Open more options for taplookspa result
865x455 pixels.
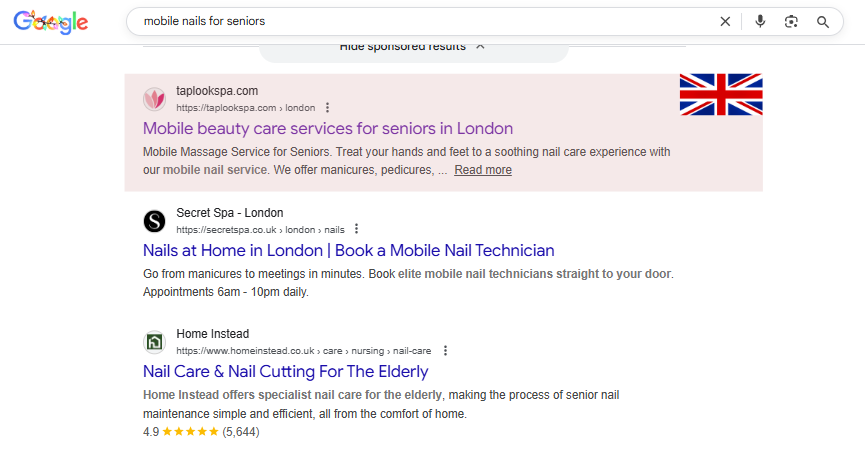327,108
